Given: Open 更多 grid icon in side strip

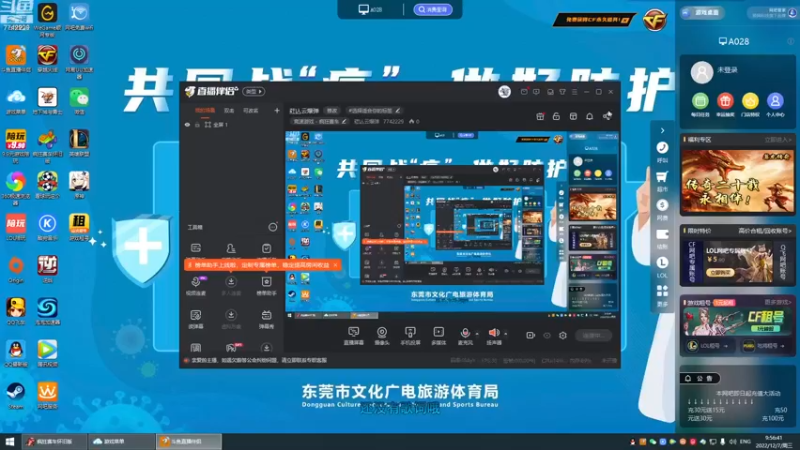Looking at the screenshot, I should 662,296.
